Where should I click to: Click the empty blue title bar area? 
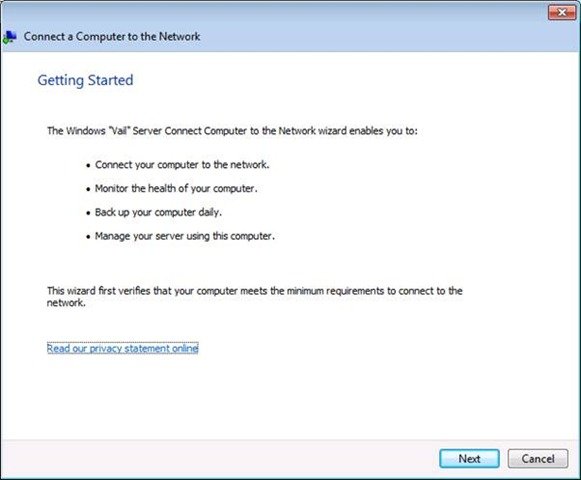click(x=371, y=36)
